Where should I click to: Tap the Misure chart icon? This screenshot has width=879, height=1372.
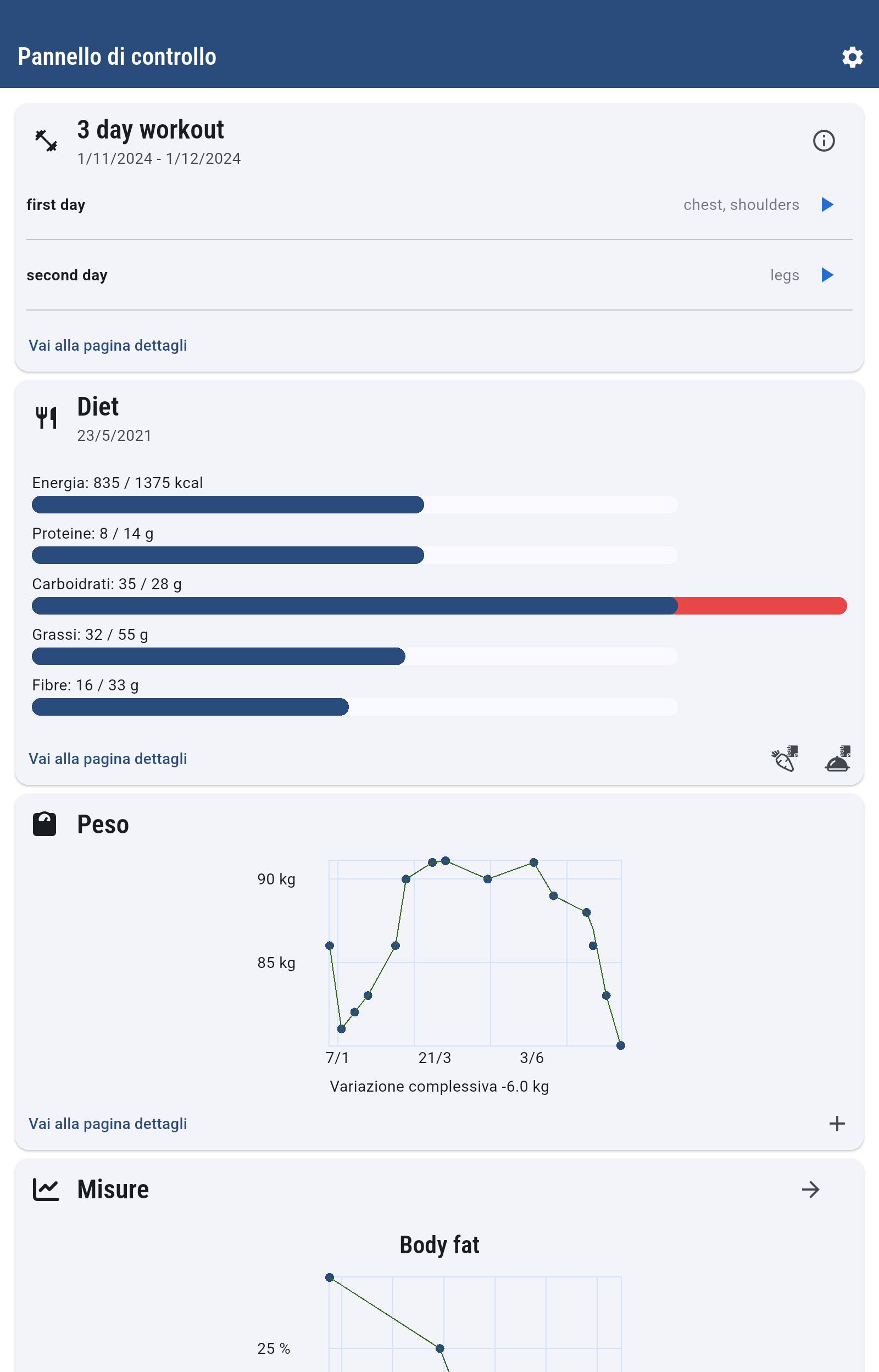46,1190
